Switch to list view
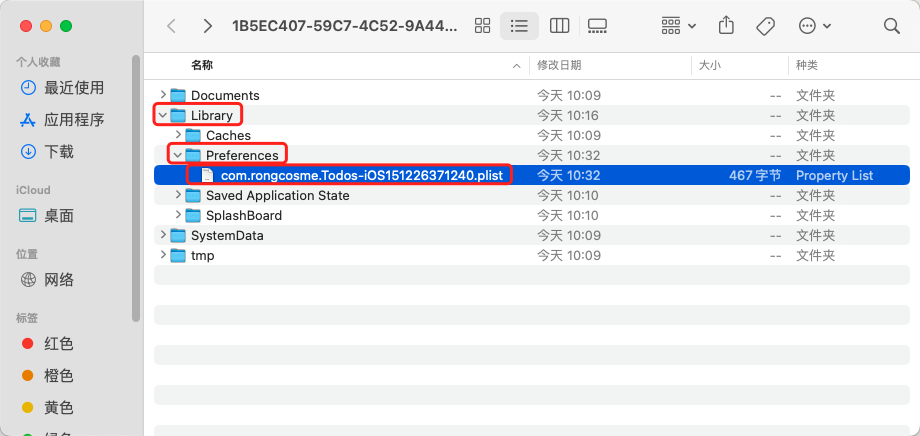The width and height of the screenshot is (920, 436). coord(519,26)
